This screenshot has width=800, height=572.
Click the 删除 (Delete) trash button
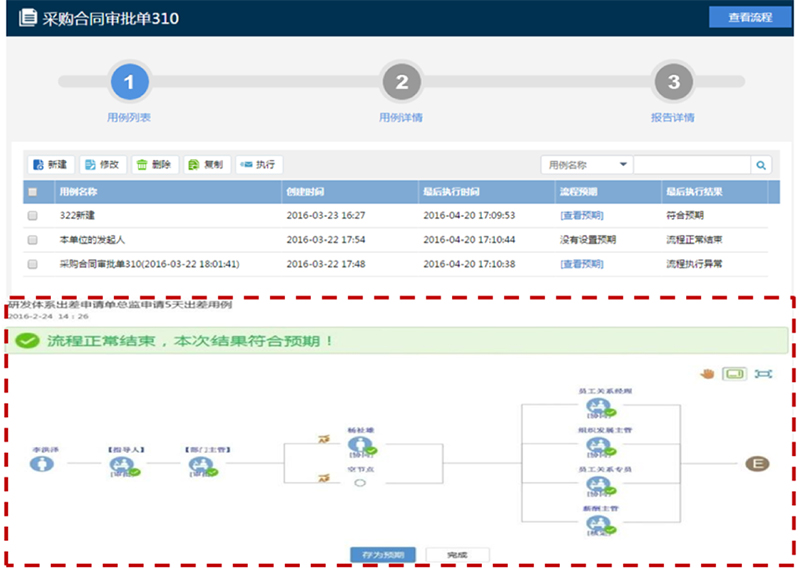(154, 165)
